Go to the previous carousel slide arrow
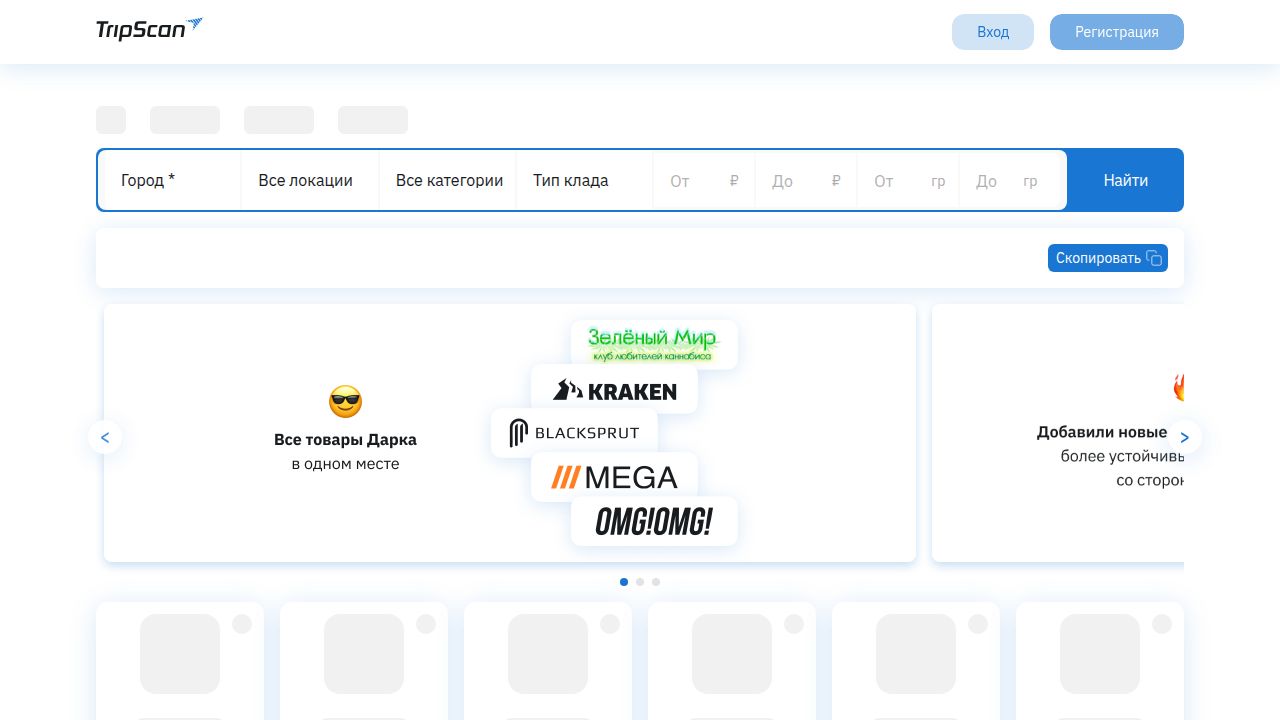The height and width of the screenshot is (720, 1280). point(105,437)
